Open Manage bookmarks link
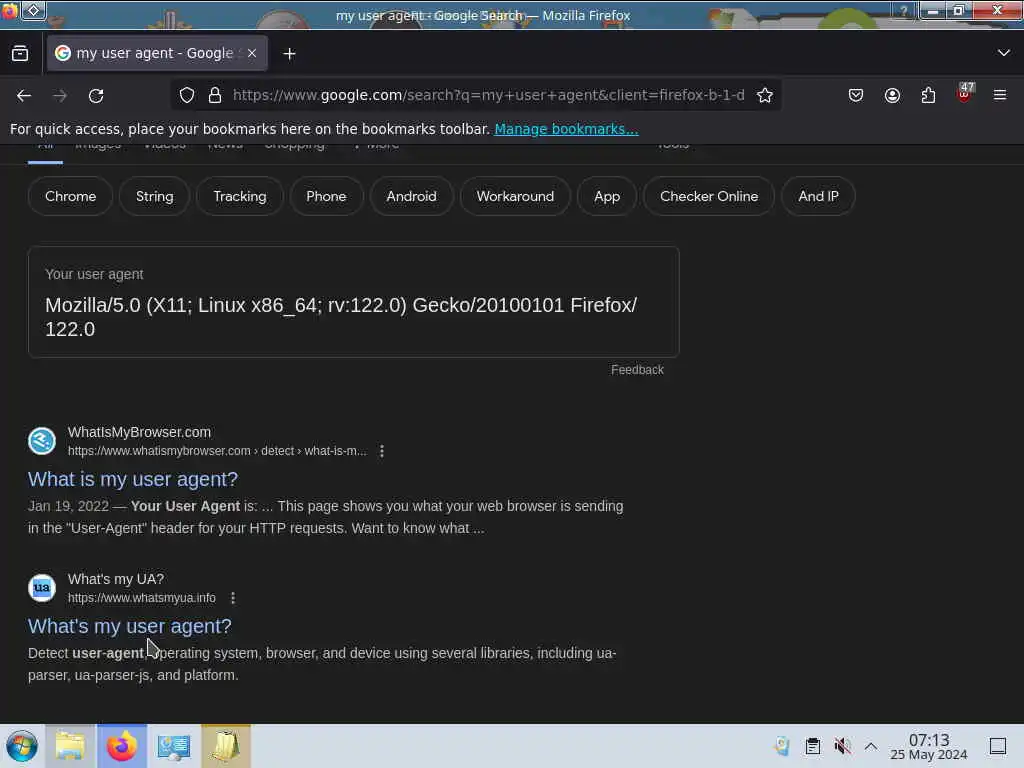The height and width of the screenshot is (768, 1024). pyautogui.click(x=566, y=129)
